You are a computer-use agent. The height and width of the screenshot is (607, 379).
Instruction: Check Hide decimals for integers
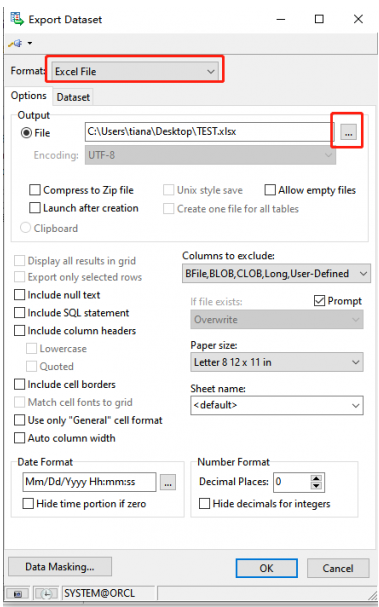(204, 504)
